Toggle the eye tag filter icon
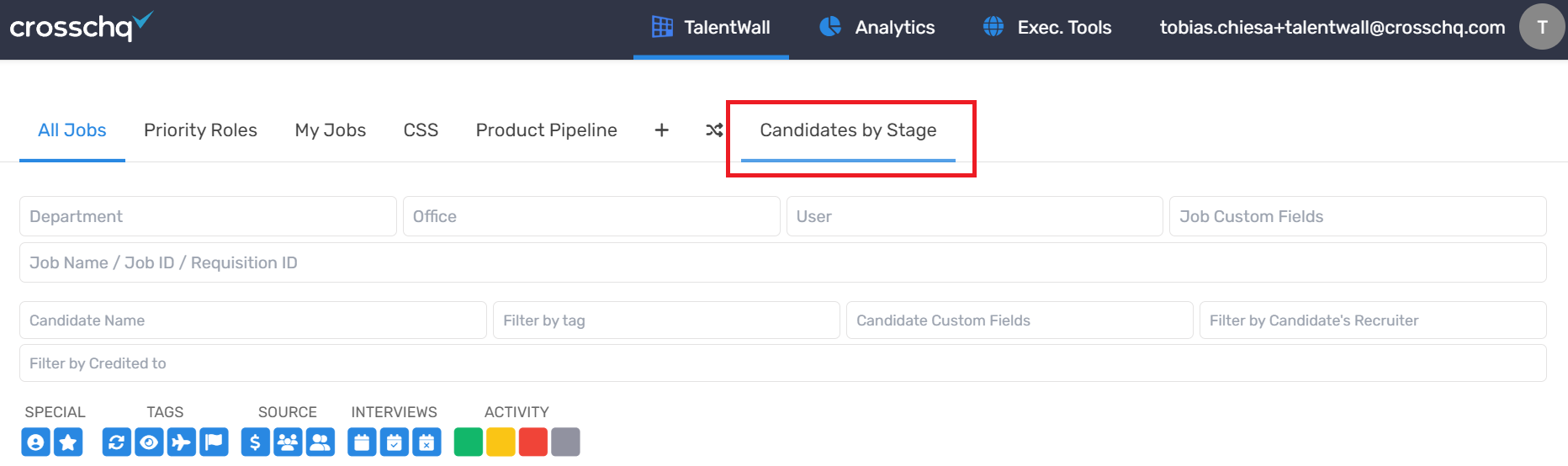This screenshot has height=466, width=1568. coord(149,442)
